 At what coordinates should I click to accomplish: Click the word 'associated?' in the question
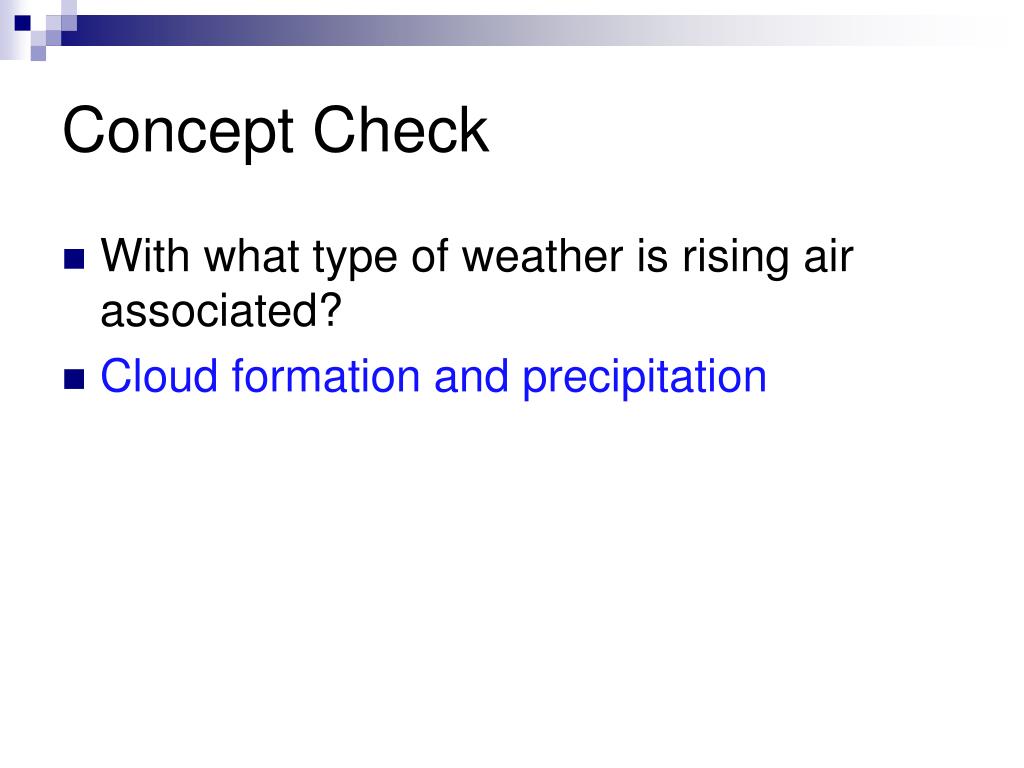[221, 310]
